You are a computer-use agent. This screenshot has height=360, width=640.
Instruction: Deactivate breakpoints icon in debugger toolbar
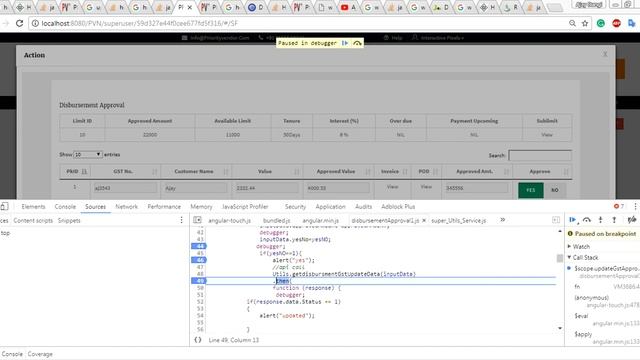click(631, 220)
